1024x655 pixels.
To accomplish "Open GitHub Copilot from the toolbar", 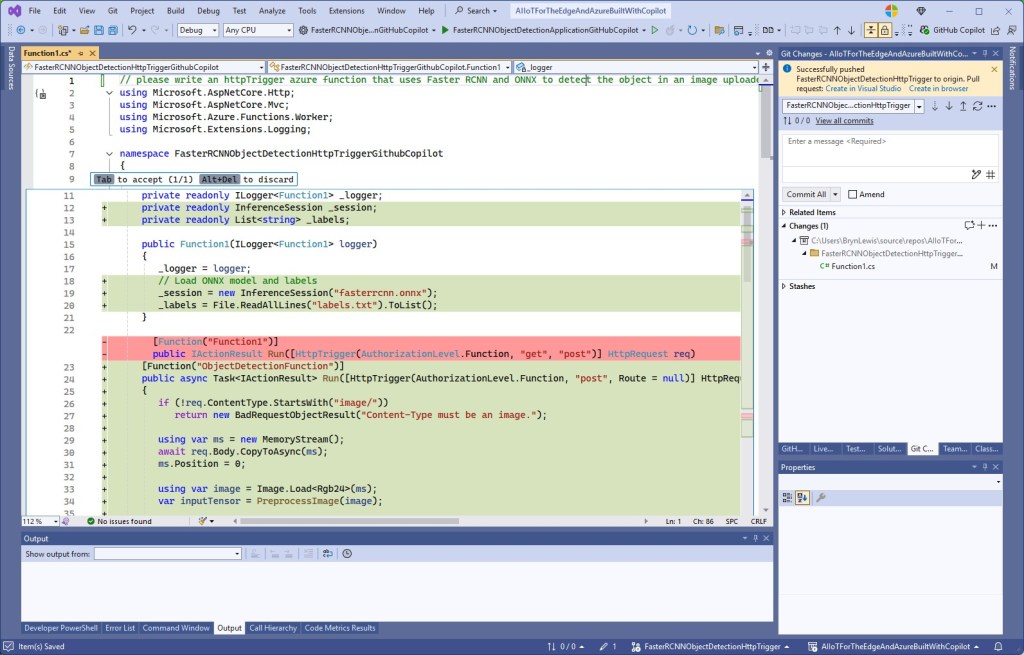I will [x=951, y=30].
